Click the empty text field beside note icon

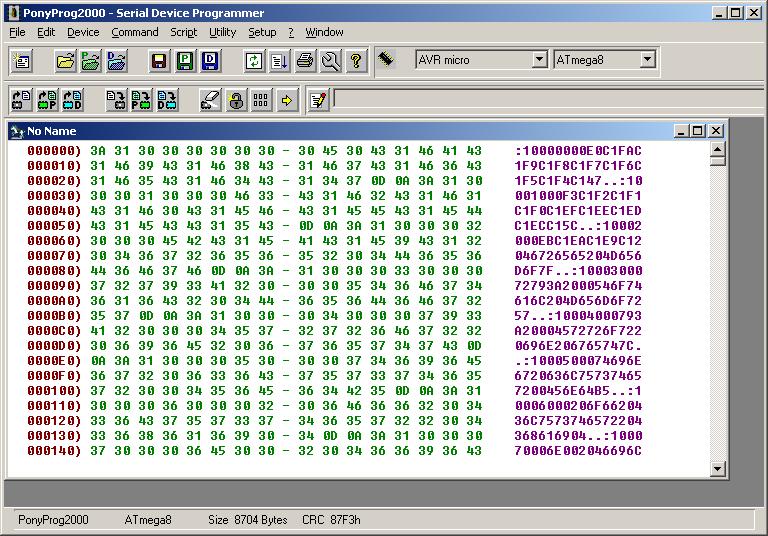549,99
